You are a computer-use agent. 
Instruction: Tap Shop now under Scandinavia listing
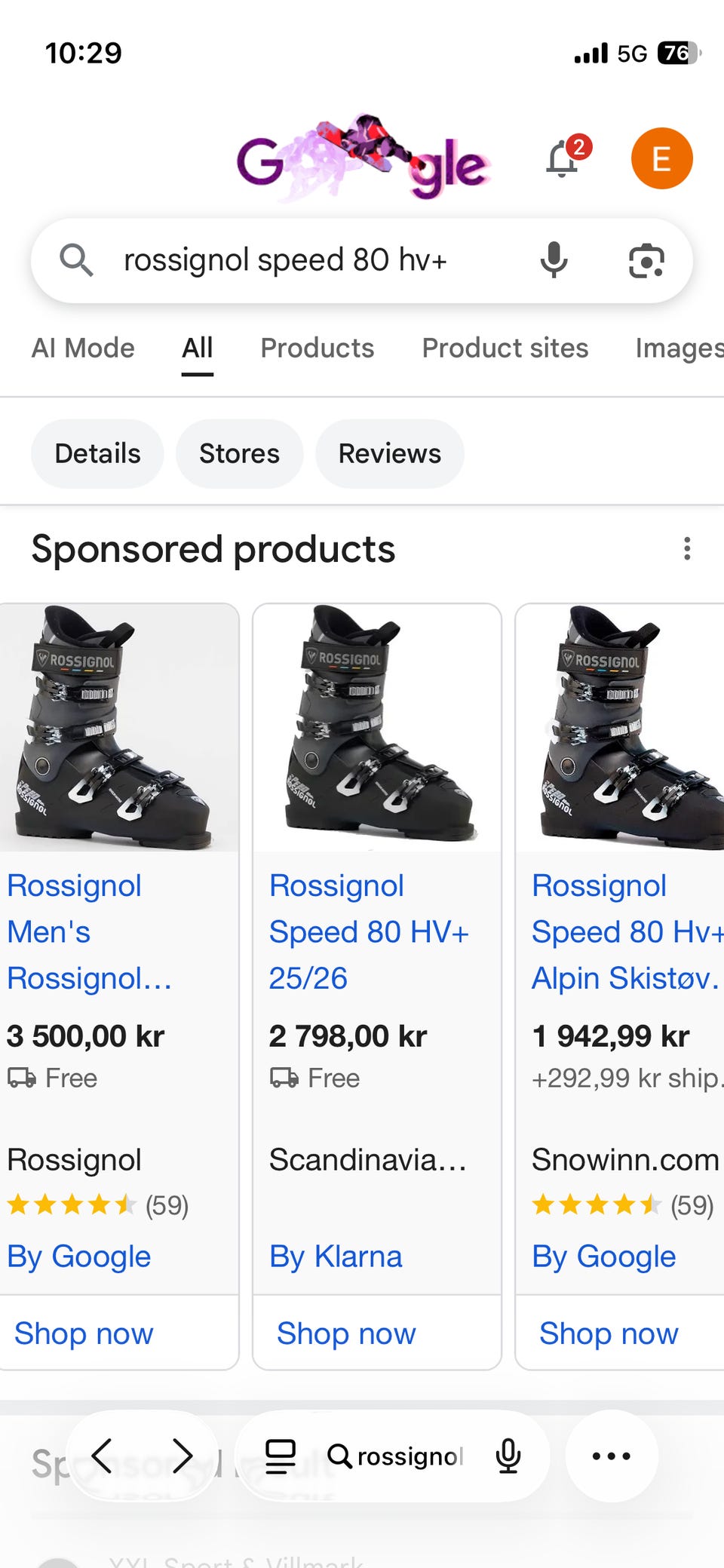click(x=346, y=1333)
